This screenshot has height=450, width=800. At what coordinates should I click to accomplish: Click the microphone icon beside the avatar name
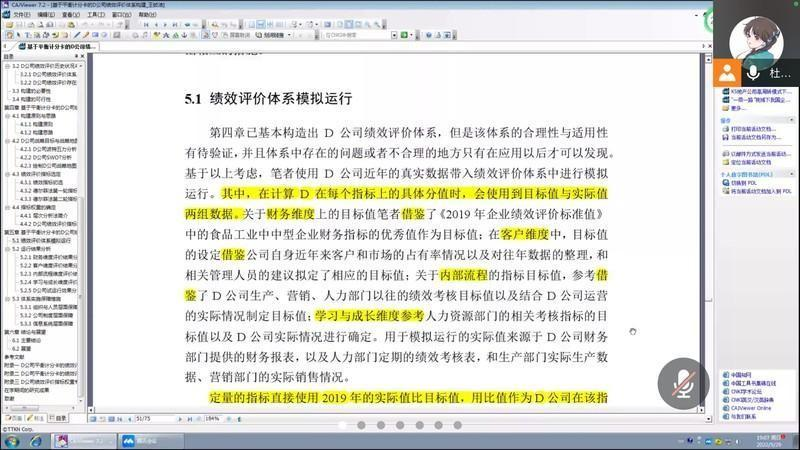753,72
